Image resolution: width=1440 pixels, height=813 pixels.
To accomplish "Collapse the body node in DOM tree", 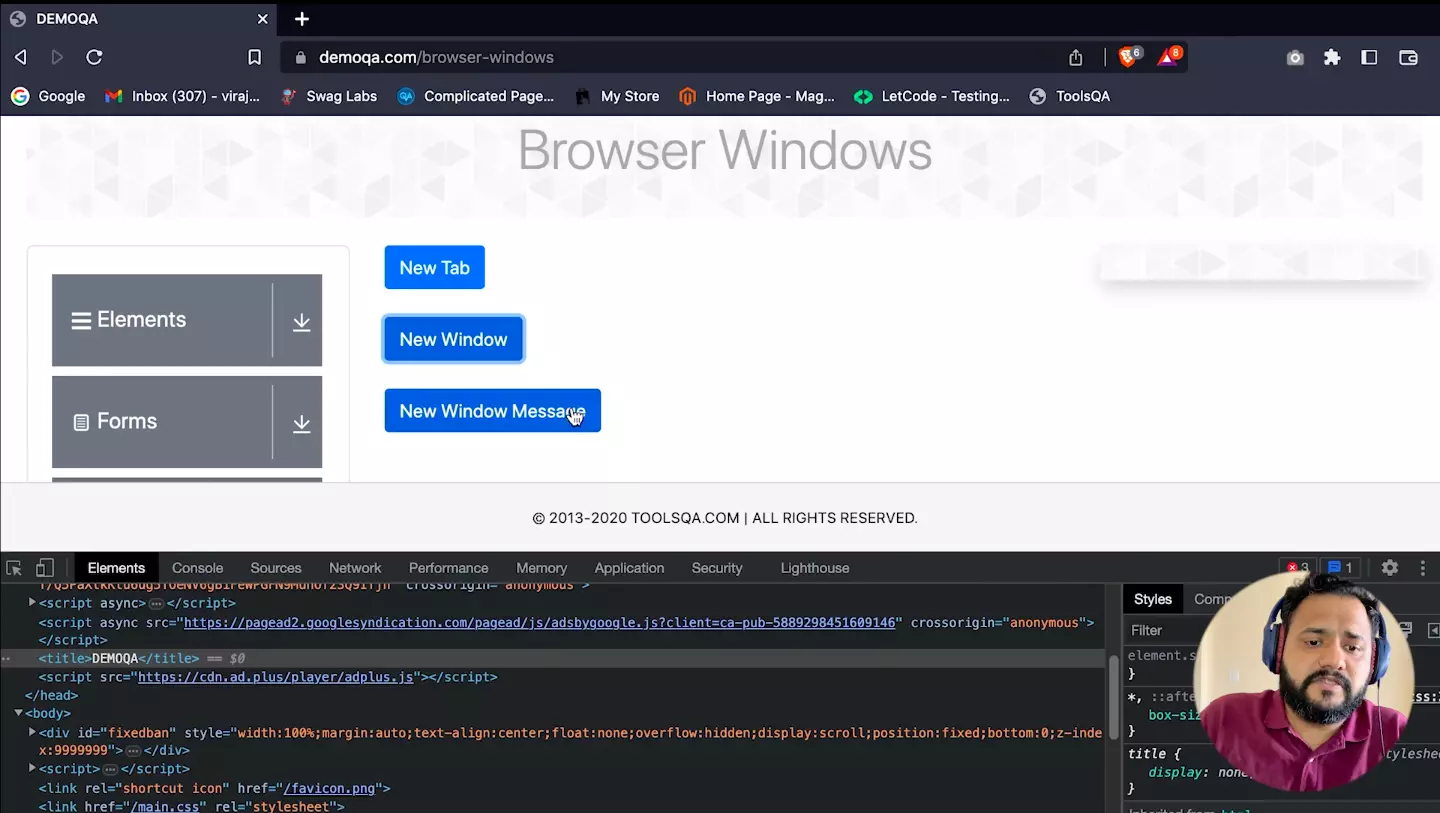I will coord(18,713).
